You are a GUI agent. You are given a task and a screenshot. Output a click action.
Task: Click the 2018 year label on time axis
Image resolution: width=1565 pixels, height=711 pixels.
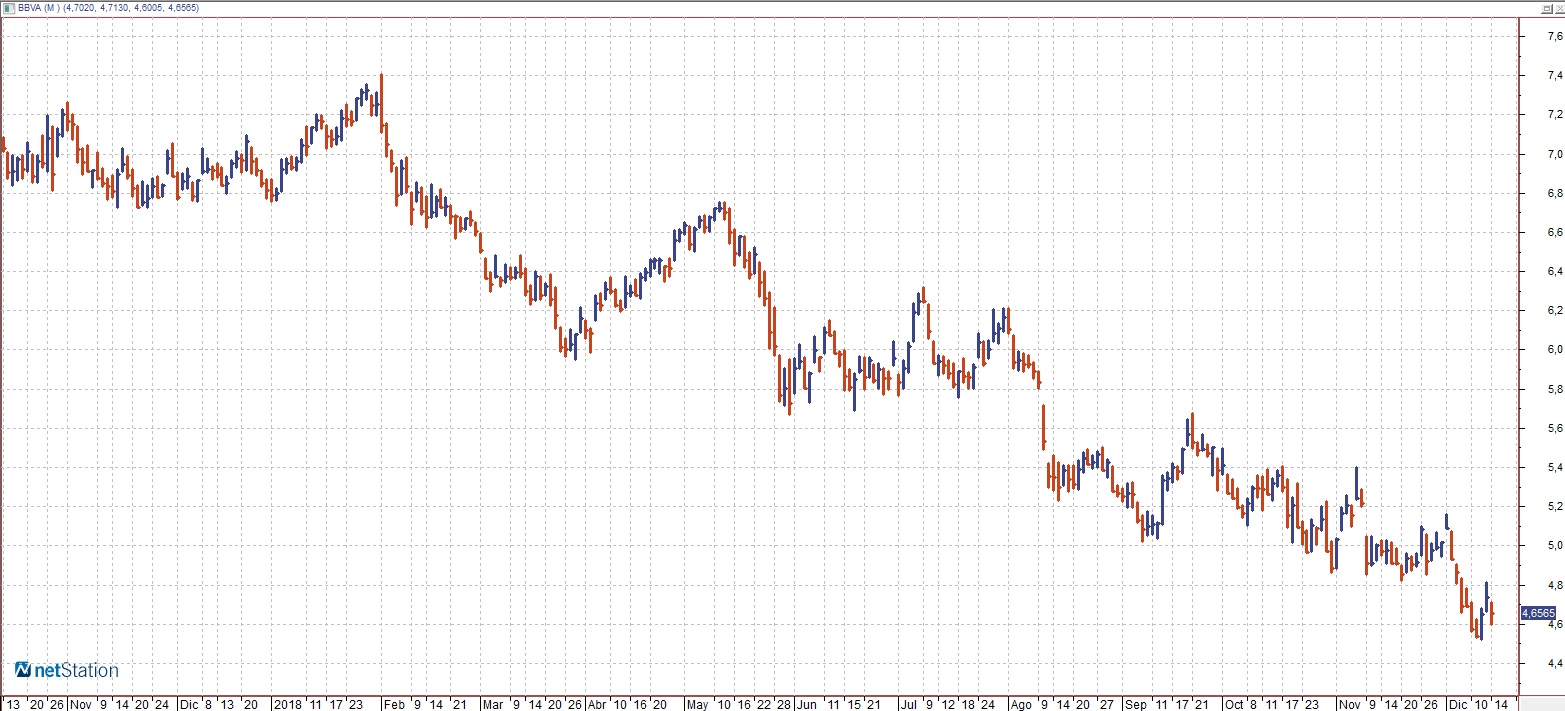point(289,704)
